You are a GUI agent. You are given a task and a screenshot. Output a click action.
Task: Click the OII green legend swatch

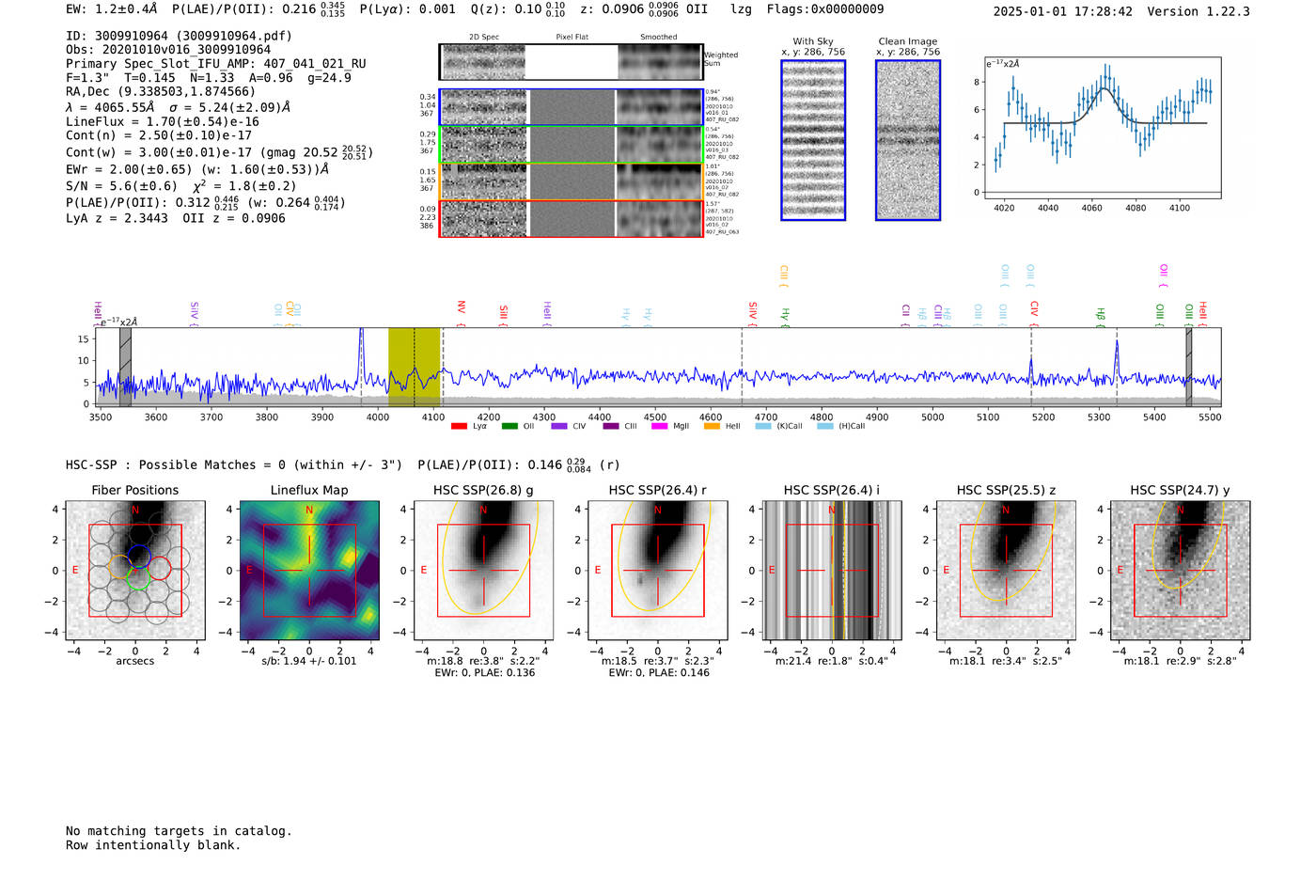[509, 426]
